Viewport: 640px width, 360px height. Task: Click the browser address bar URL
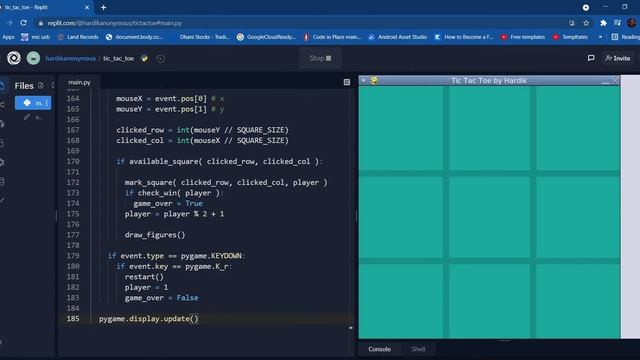[x=114, y=23]
